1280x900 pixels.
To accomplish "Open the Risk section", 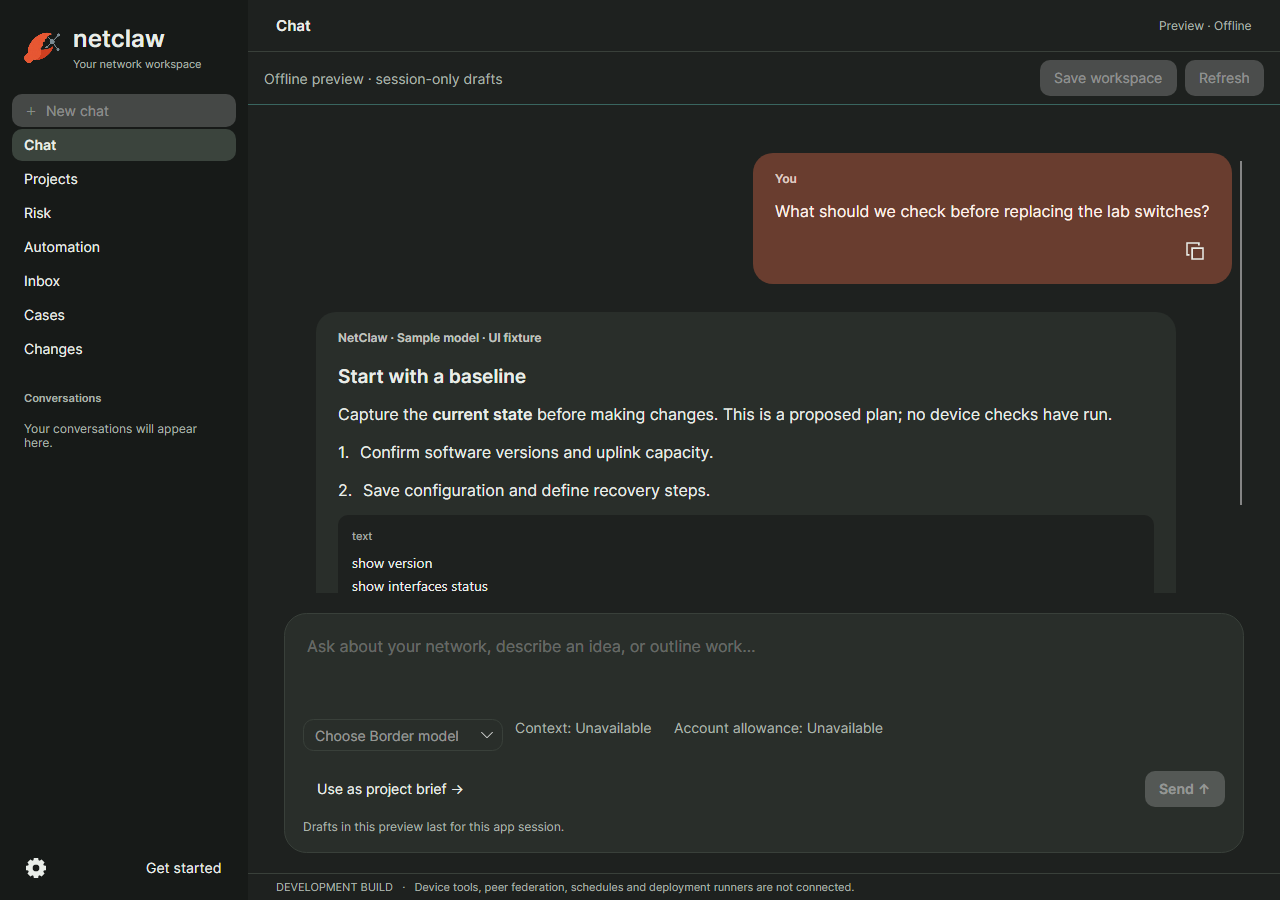I will point(124,213).
